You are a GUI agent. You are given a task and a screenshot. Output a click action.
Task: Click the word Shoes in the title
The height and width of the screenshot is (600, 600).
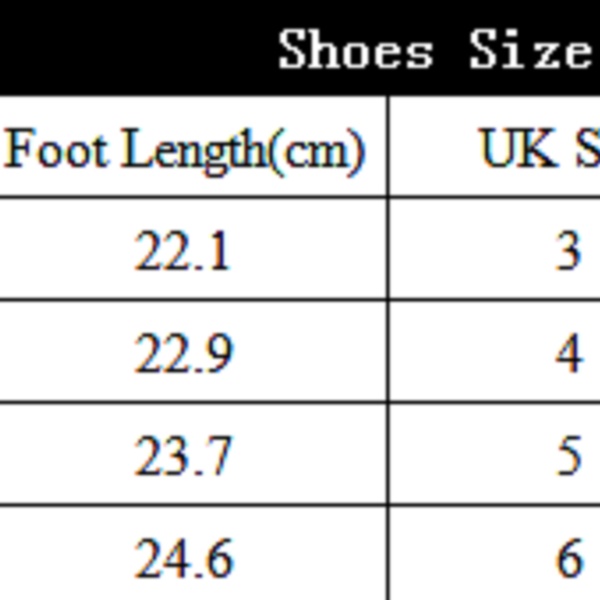click(x=356, y=48)
